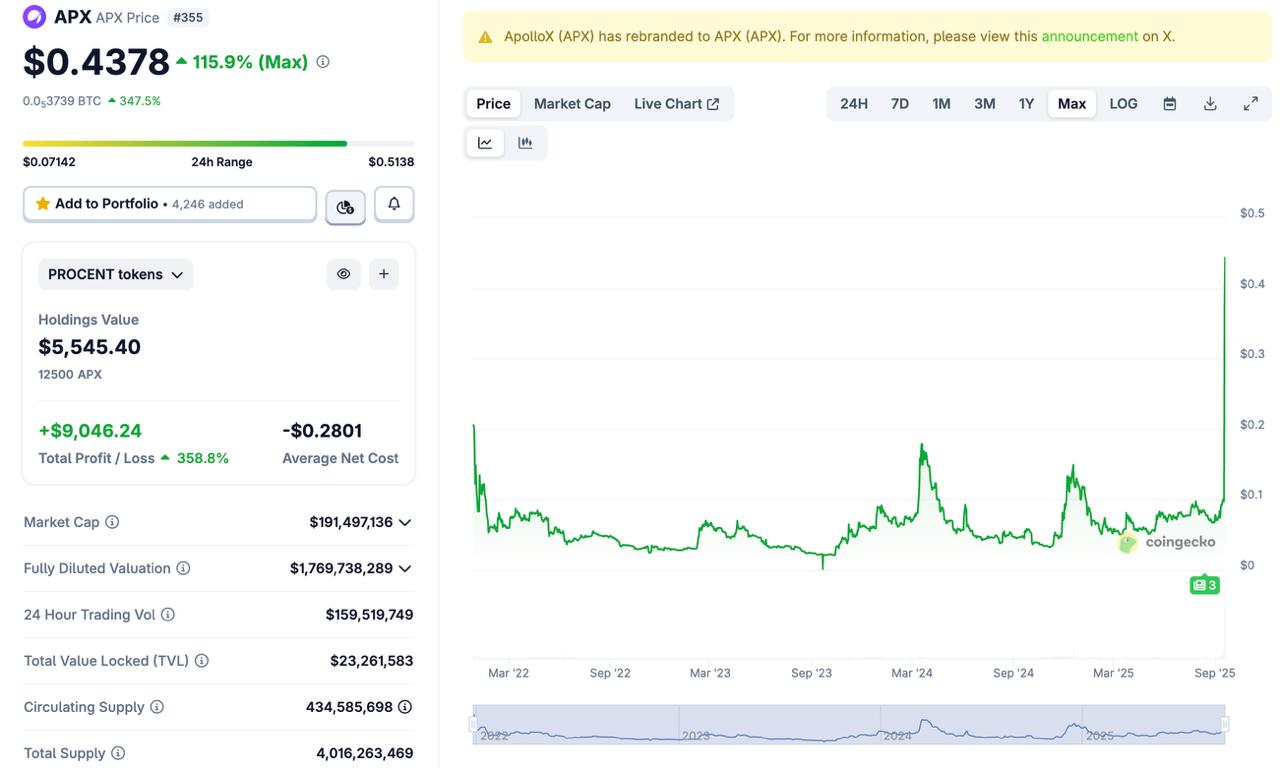Screen dimensions: 1280x768
Task: Click the APX purple coin logo
Action: (34, 17)
